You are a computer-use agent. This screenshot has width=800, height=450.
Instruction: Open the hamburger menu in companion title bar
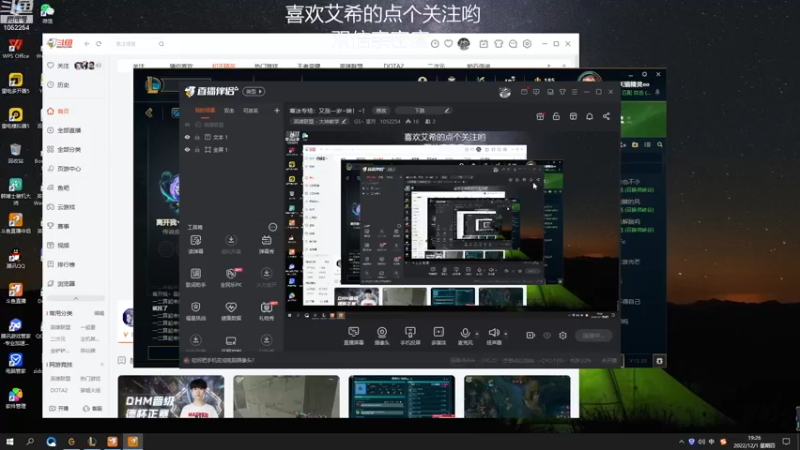[x=574, y=92]
